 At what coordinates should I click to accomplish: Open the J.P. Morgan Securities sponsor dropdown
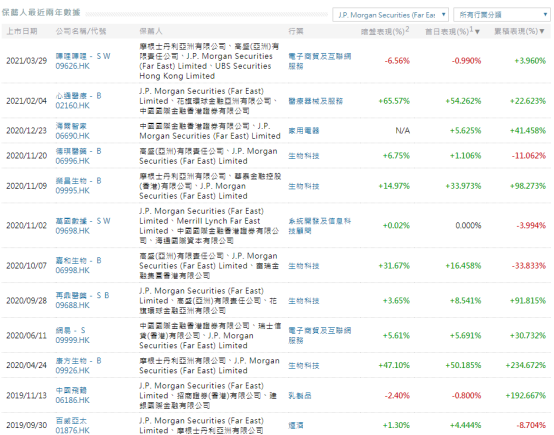coord(390,15)
